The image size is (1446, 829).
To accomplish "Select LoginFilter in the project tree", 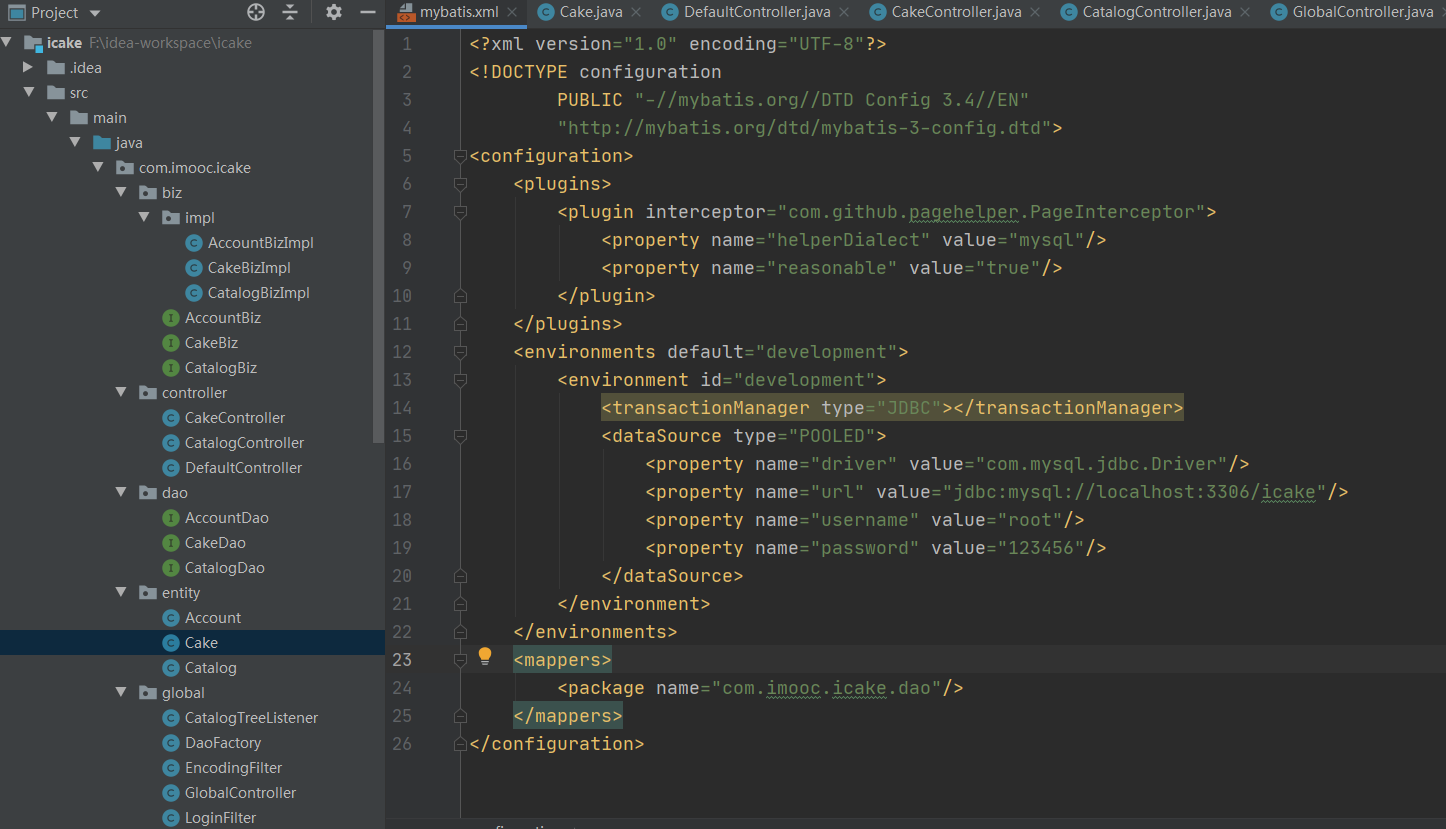I will (220, 818).
